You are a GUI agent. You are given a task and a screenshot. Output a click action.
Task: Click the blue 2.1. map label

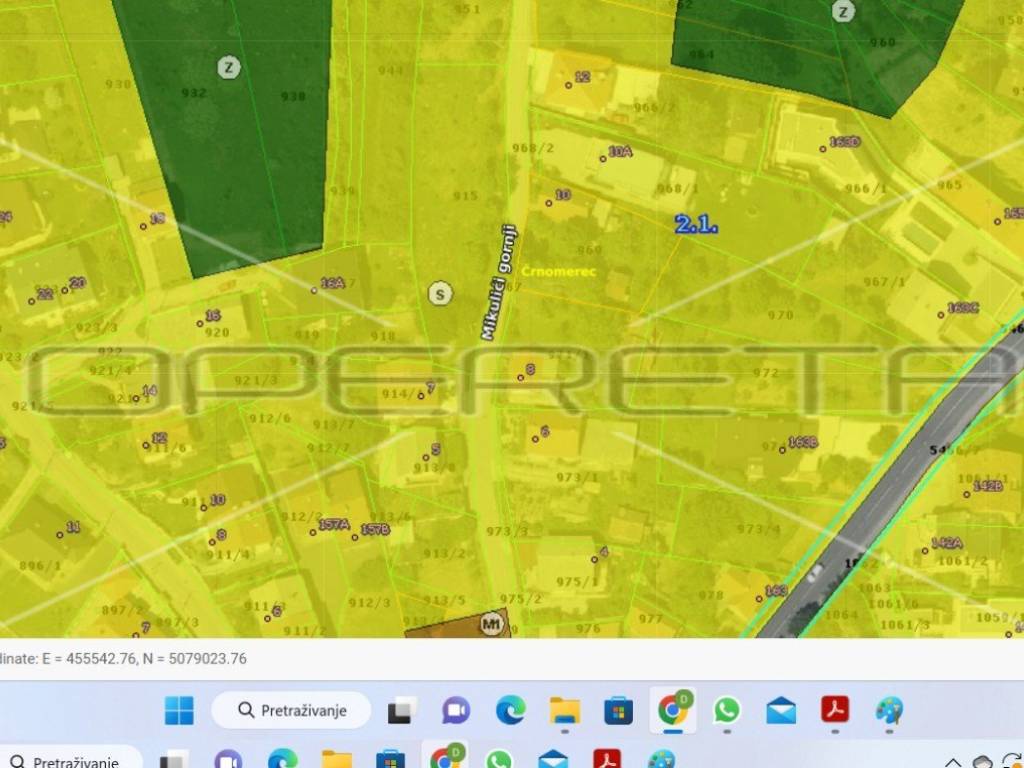click(x=696, y=225)
